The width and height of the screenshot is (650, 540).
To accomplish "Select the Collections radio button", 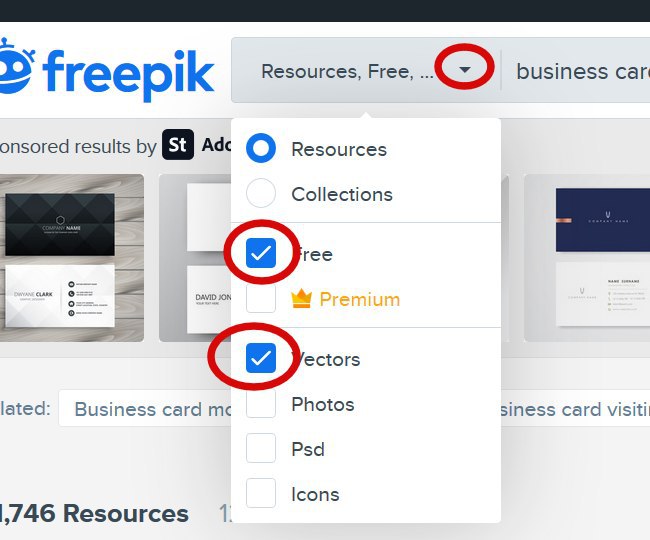I will (261, 193).
